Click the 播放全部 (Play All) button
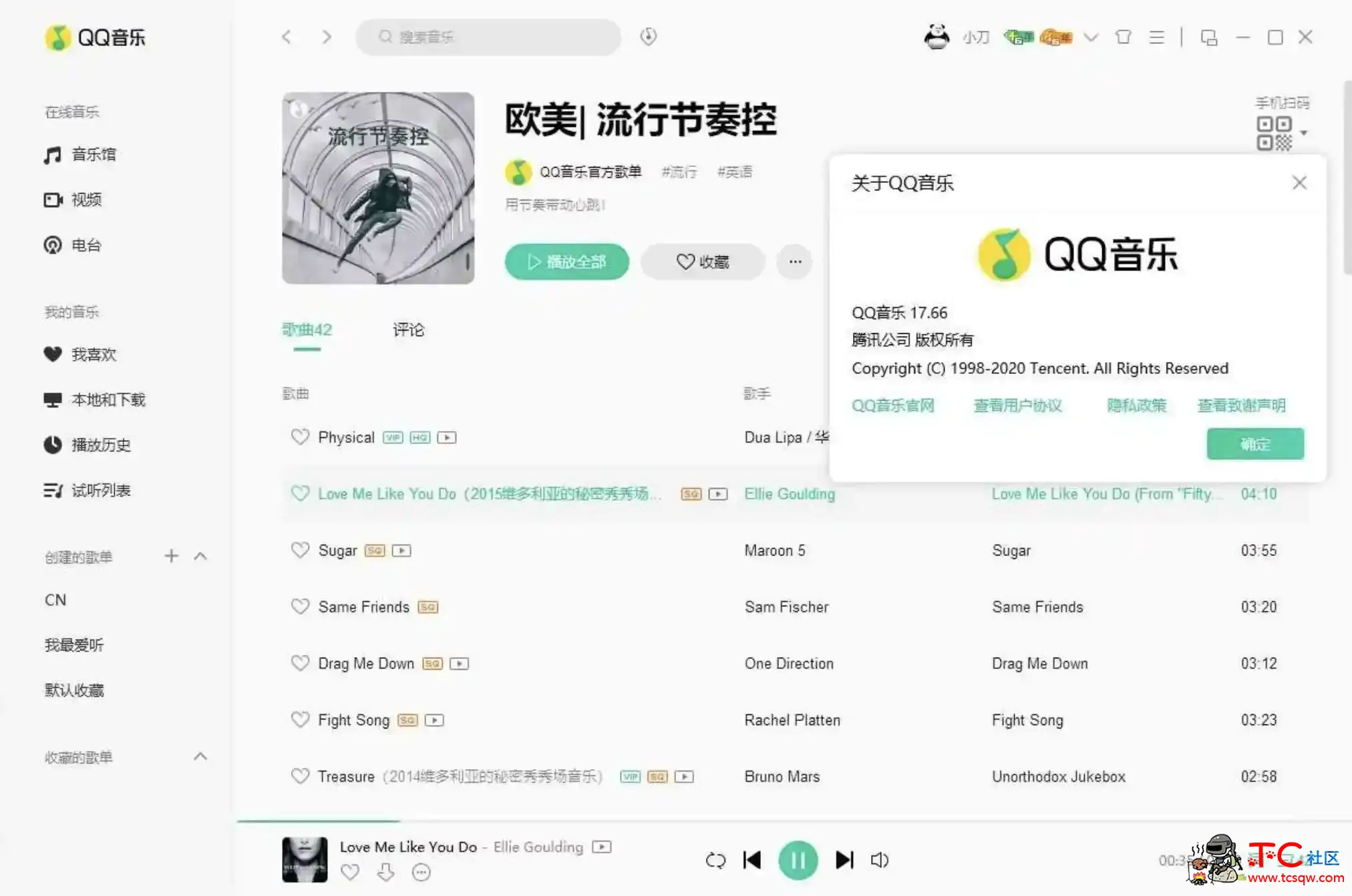The image size is (1352, 896). (567, 261)
